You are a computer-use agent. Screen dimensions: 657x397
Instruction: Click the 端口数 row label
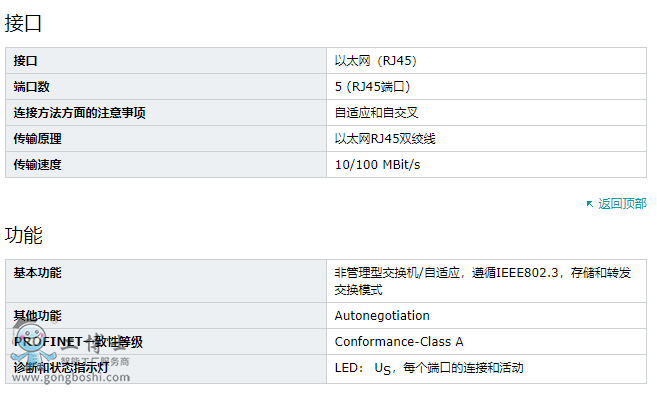(x=31, y=87)
